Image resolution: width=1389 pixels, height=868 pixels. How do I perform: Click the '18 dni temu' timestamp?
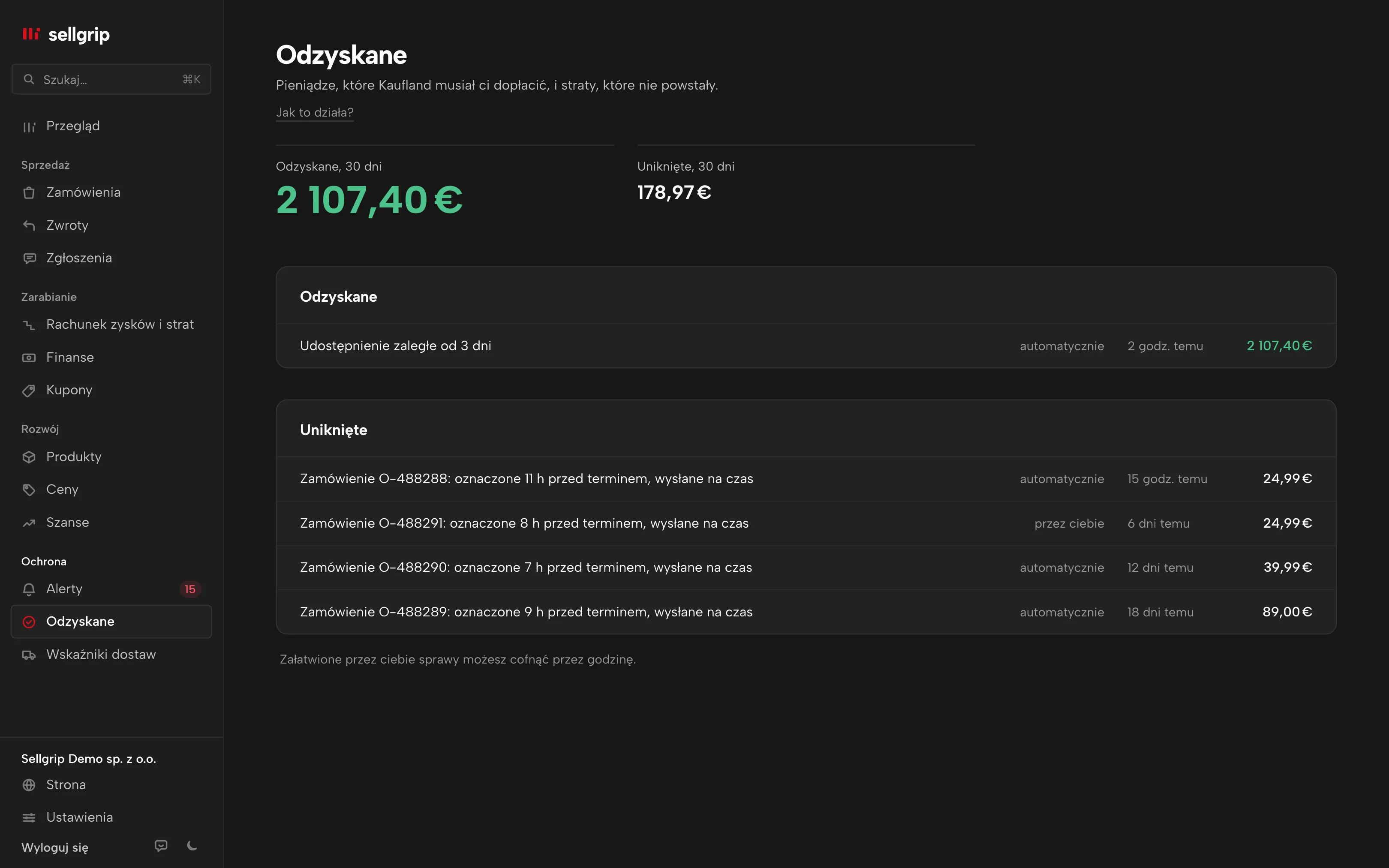pyautogui.click(x=1161, y=612)
